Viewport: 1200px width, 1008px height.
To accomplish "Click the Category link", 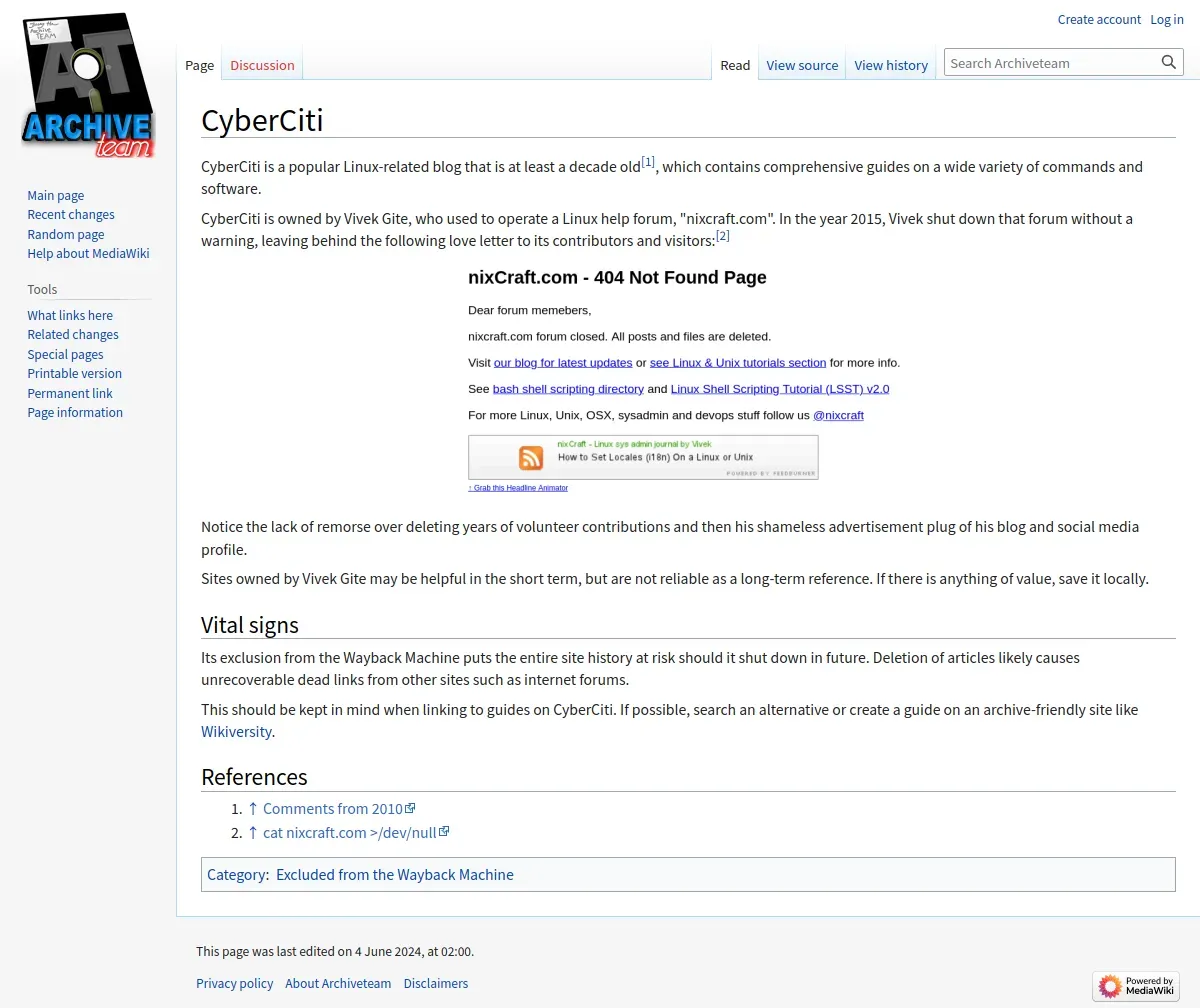I will pos(236,875).
